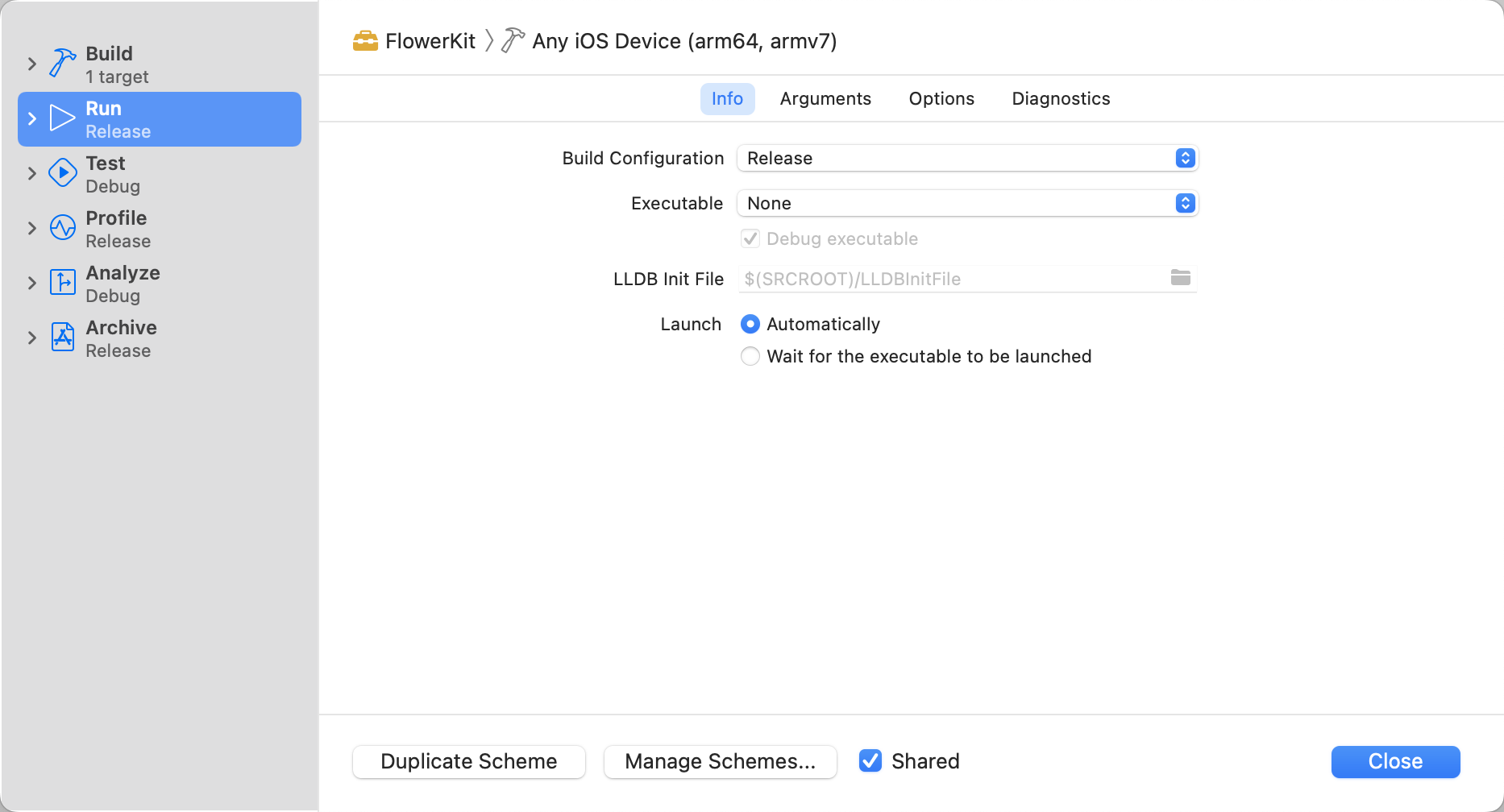Click the Build hammer icon
Screen dimensions: 1504x812
coord(62,63)
